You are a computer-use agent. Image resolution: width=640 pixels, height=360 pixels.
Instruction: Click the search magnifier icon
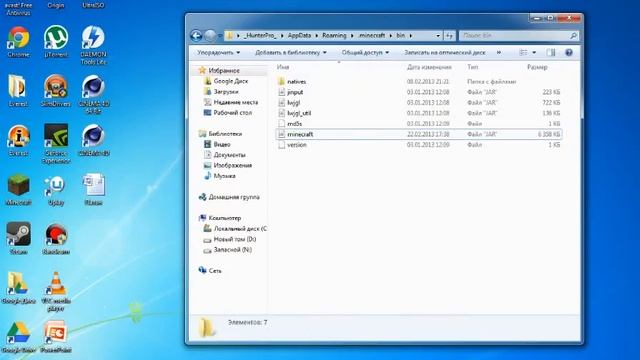point(573,36)
